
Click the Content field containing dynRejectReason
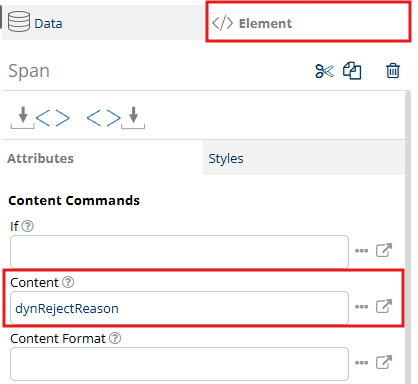click(179, 308)
